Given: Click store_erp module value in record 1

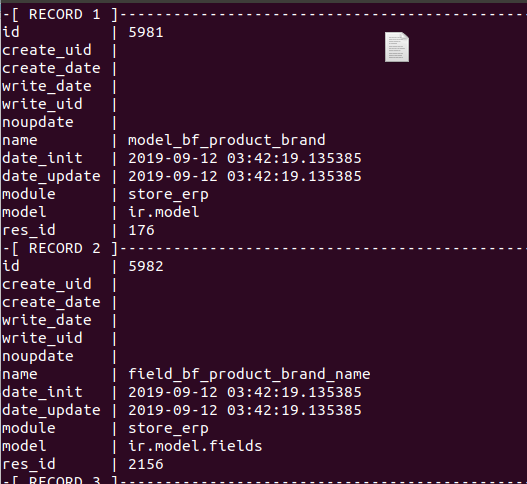Looking at the screenshot, I should [168, 195].
